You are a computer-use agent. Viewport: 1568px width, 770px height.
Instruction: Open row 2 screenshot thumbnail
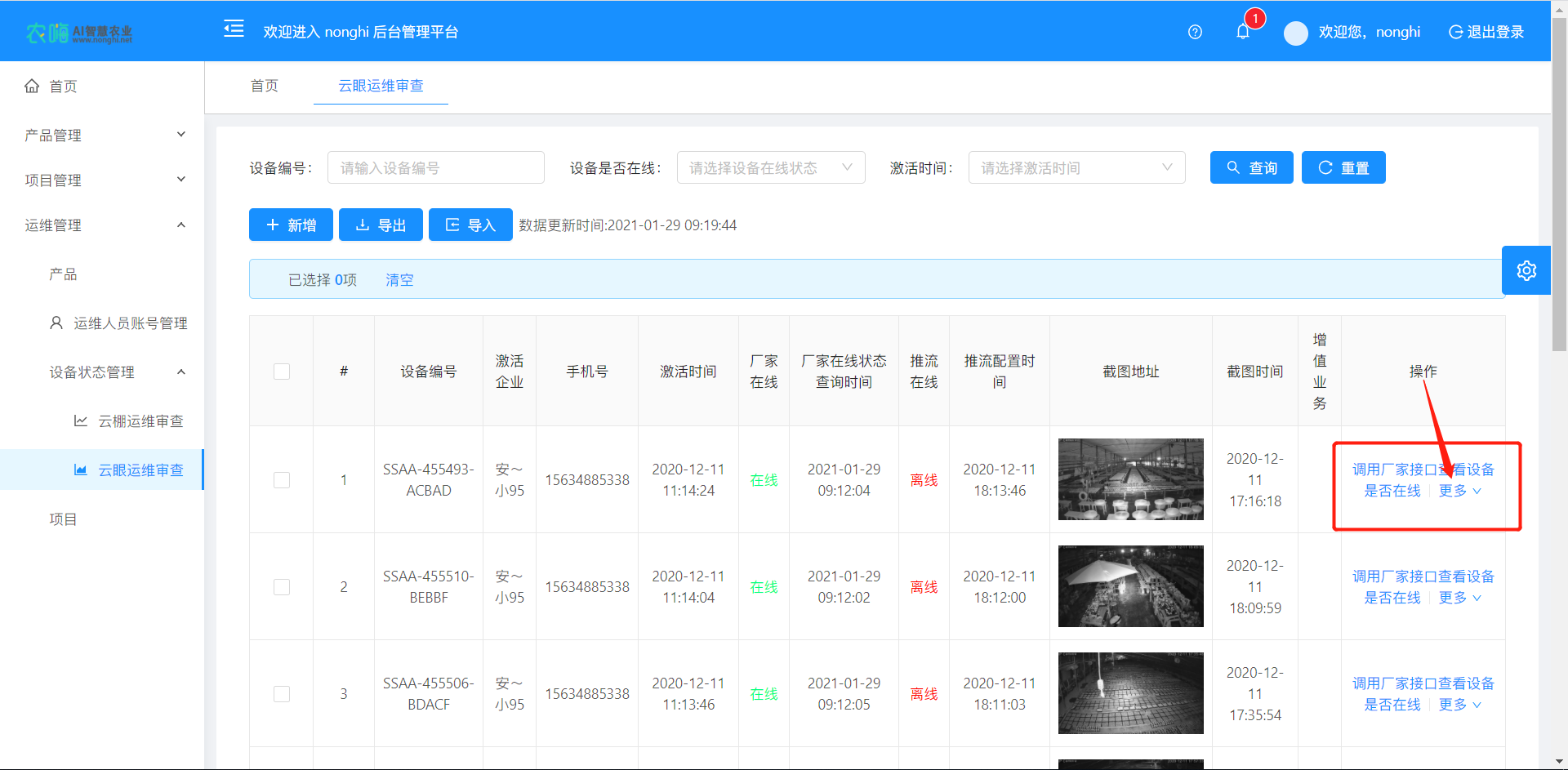1130,586
